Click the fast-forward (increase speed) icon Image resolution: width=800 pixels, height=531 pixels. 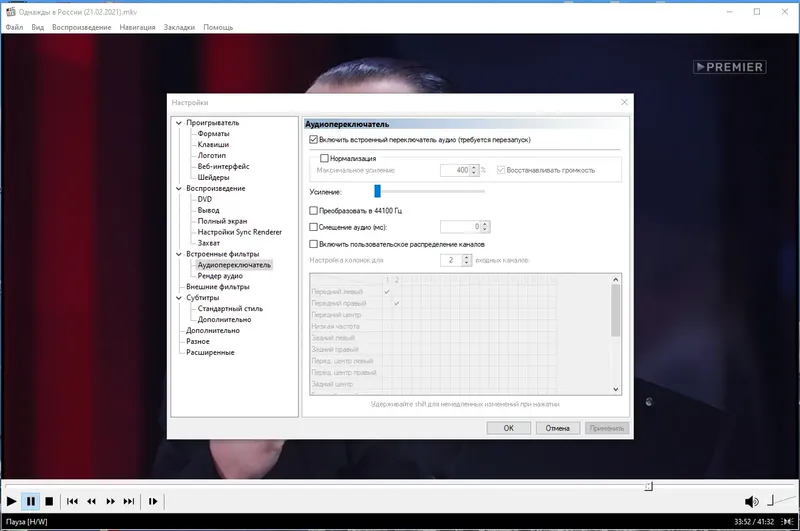click(x=110, y=501)
